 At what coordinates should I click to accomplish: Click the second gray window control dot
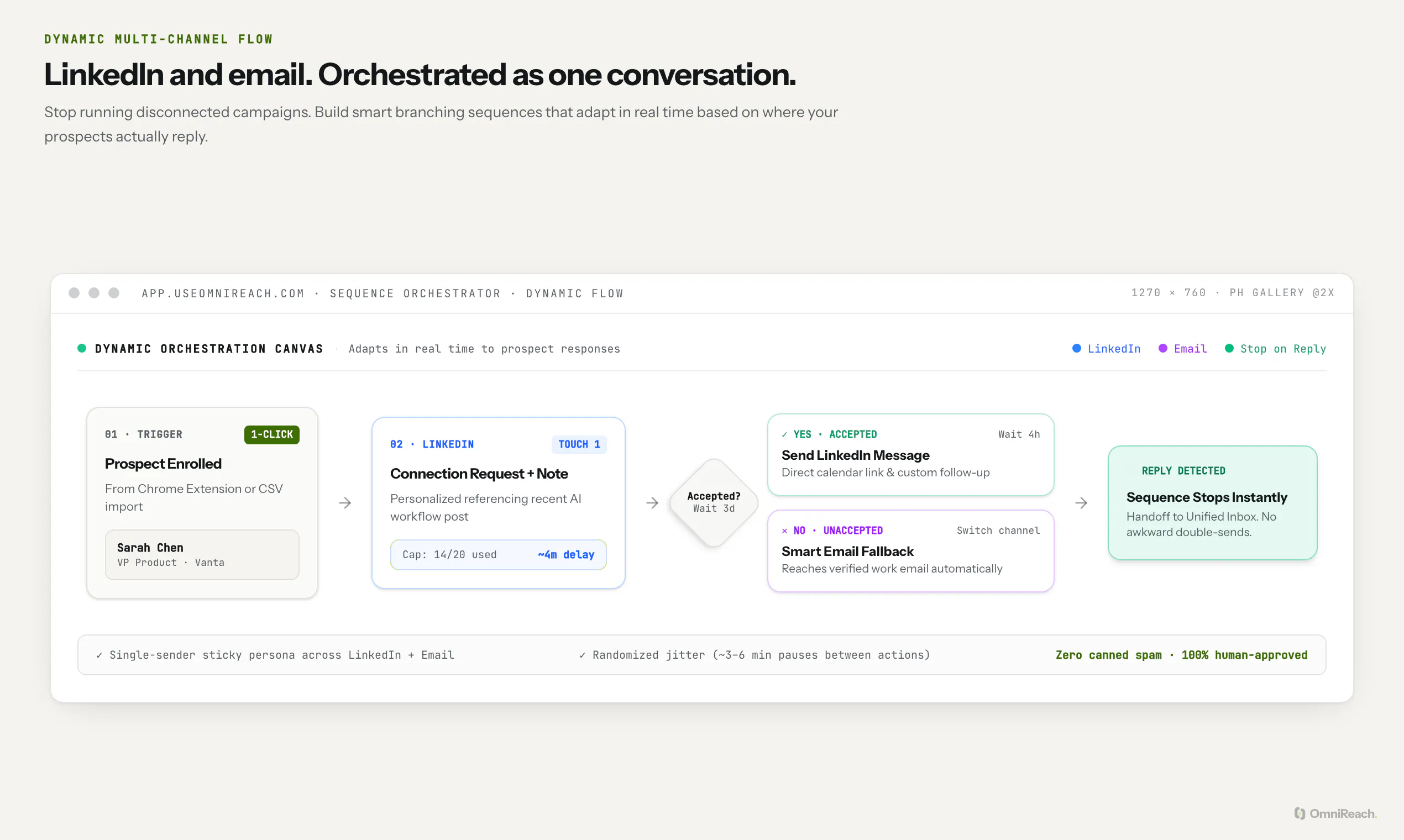pos(94,293)
